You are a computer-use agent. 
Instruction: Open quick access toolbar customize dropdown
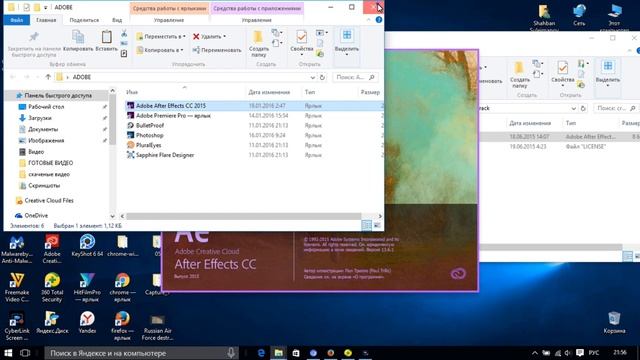pyautogui.click(x=45, y=7)
